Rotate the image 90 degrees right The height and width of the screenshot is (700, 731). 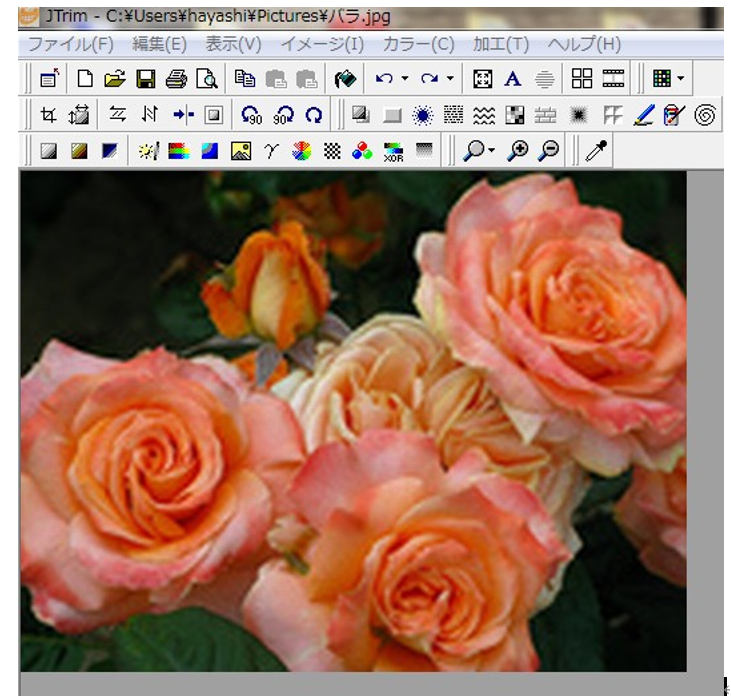point(283,115)
